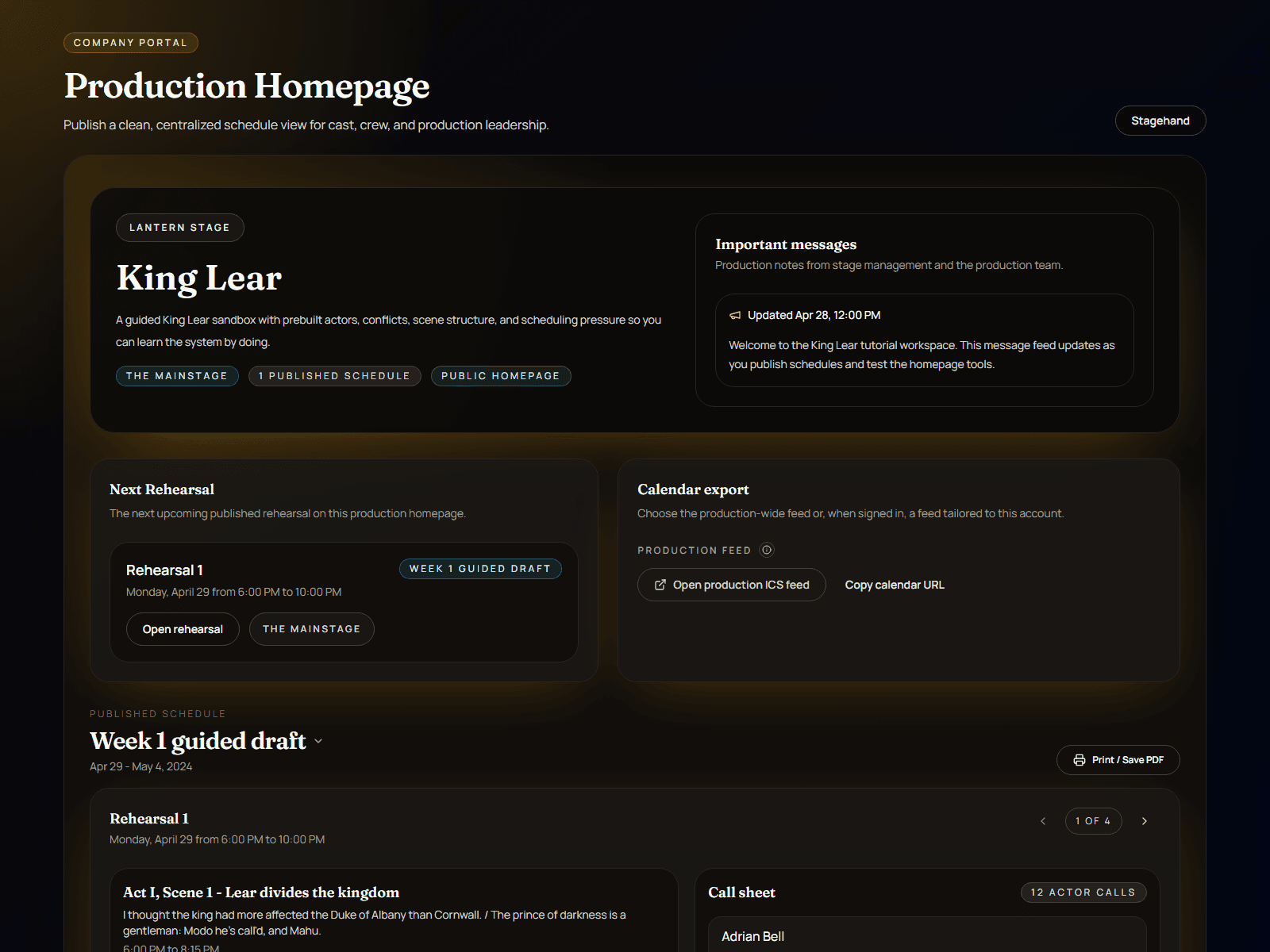Screen dimensions: 1270x952
Task: Click the info icon beside Production Feed
Action: click(x=767, y=550)
